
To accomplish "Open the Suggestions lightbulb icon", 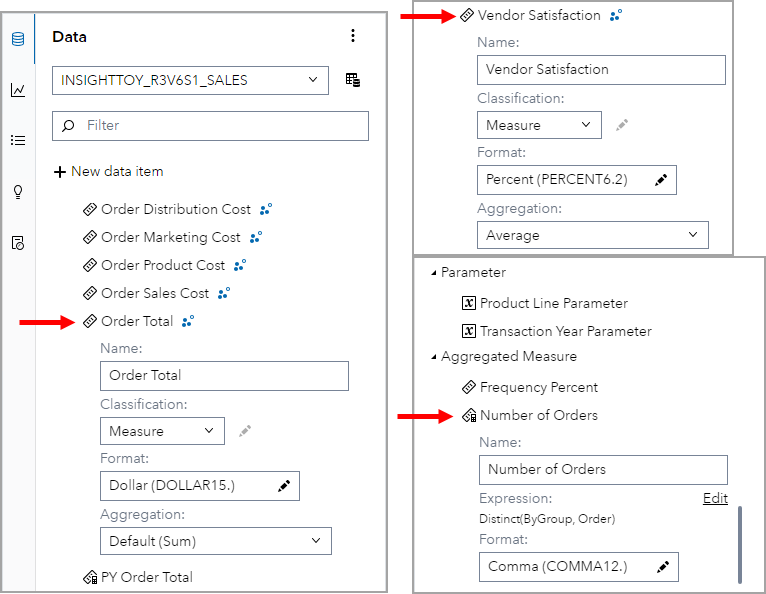I will coord(18,192).
